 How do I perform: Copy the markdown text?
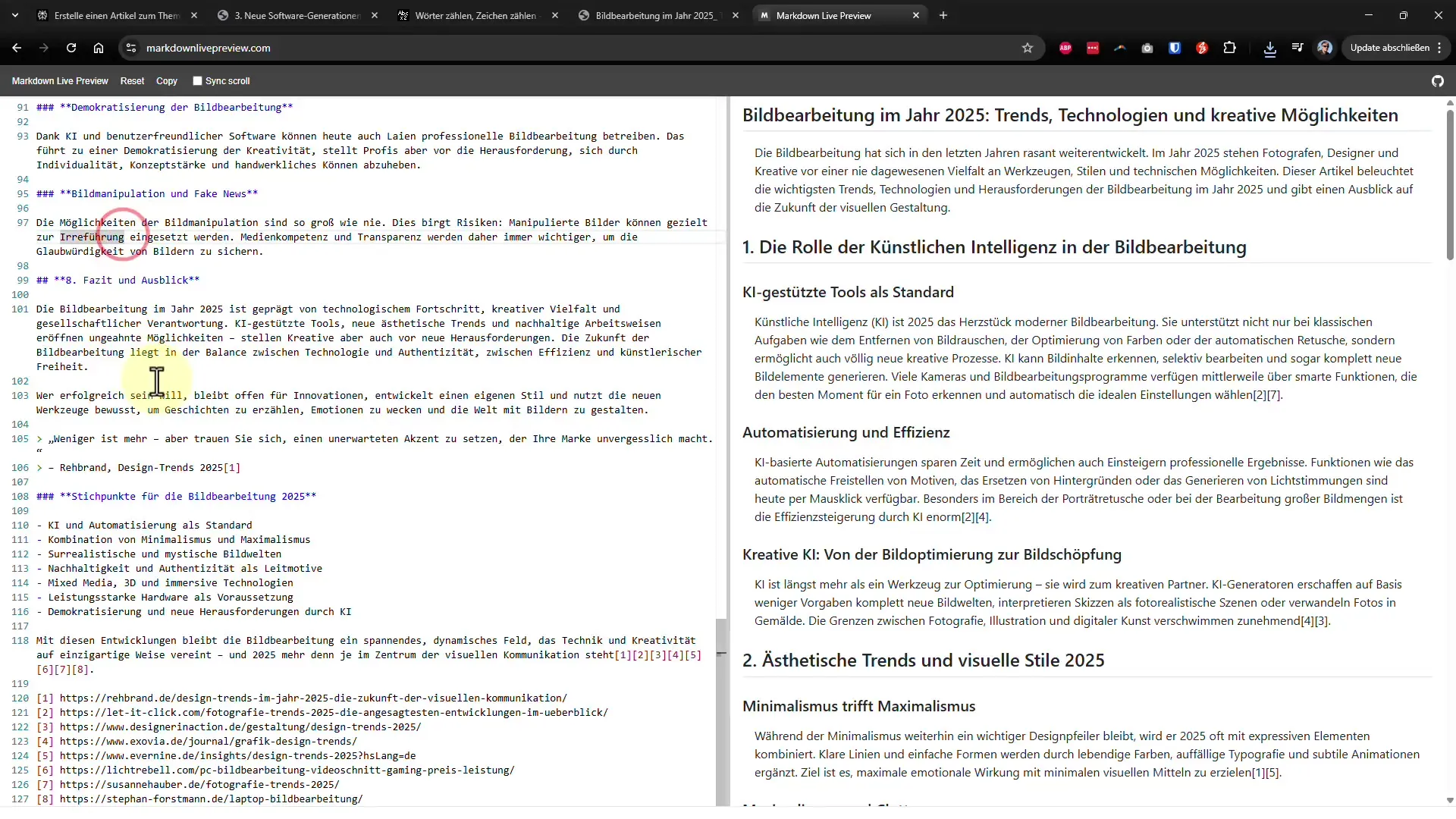[x=167, y=81]
